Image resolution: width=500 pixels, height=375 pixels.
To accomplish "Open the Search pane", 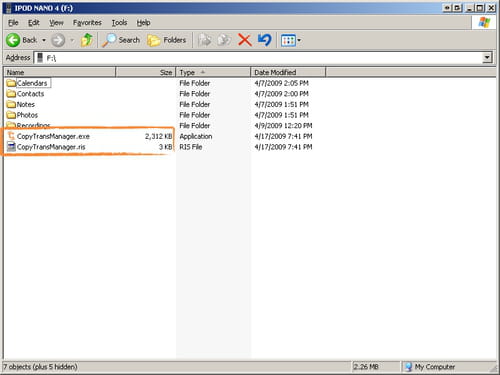I will pyautogui.click(x=121, y=40).
